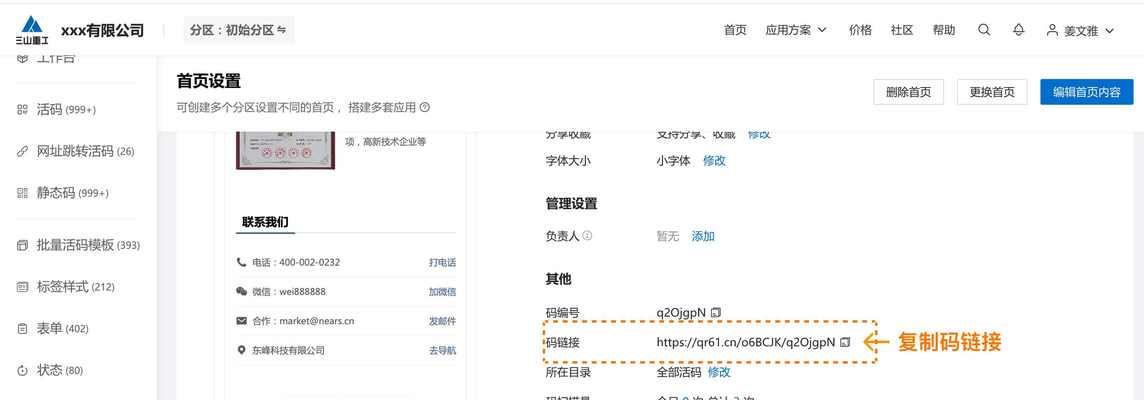1144x400 pixels.
Task: Open 价格 in top navigation
Action: [860, 30]
